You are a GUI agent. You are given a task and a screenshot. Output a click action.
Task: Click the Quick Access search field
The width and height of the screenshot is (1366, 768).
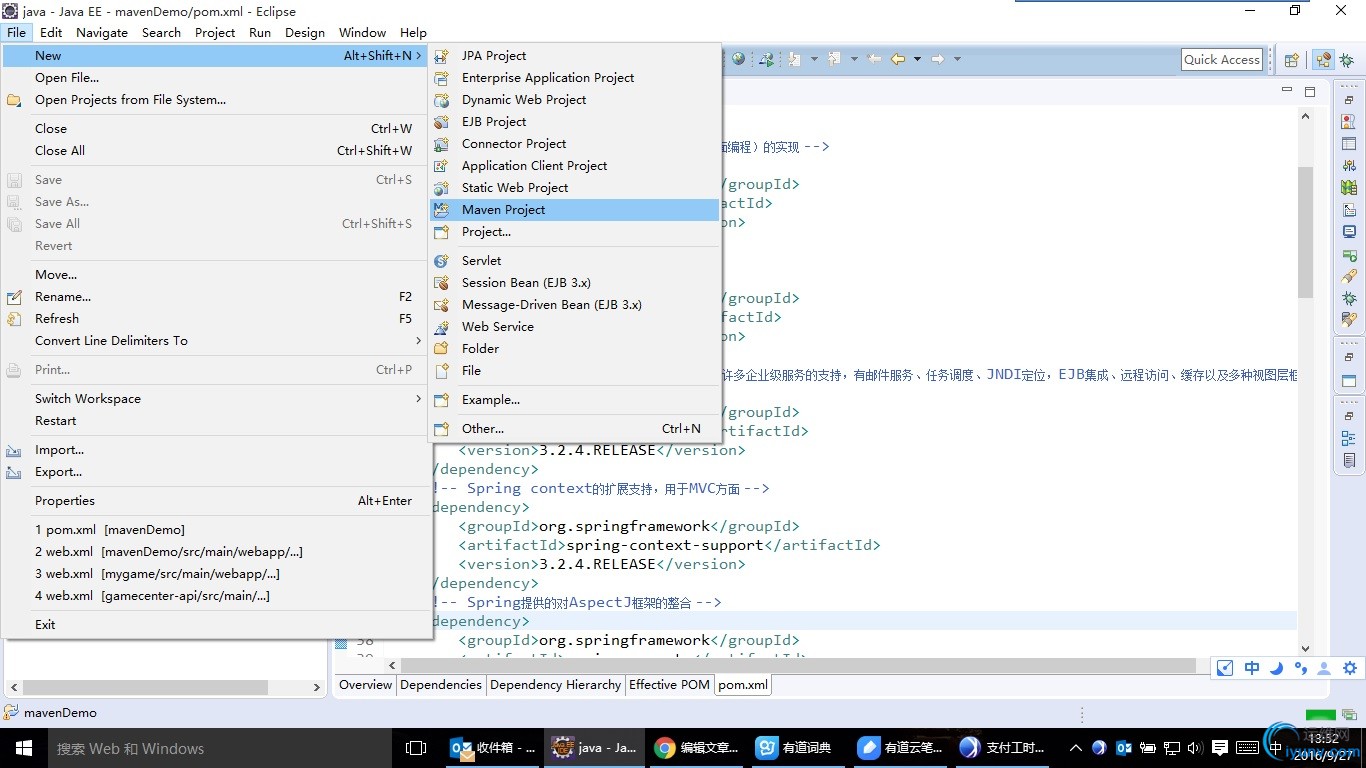coord(1222,59)
